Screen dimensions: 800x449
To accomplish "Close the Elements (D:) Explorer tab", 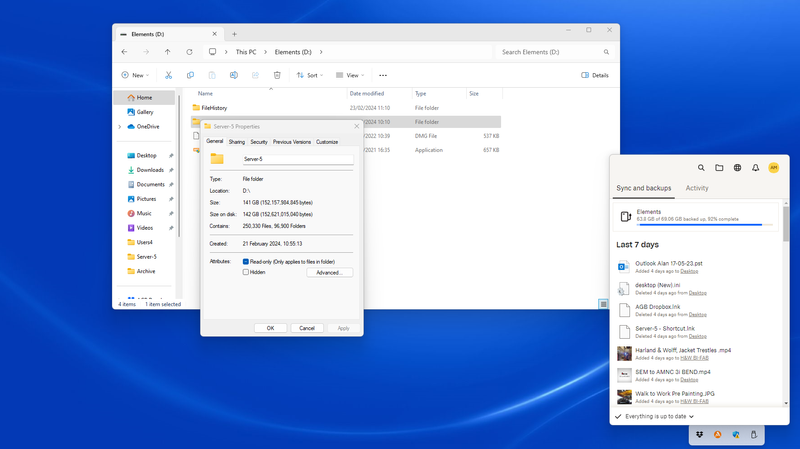I will 214,34.
